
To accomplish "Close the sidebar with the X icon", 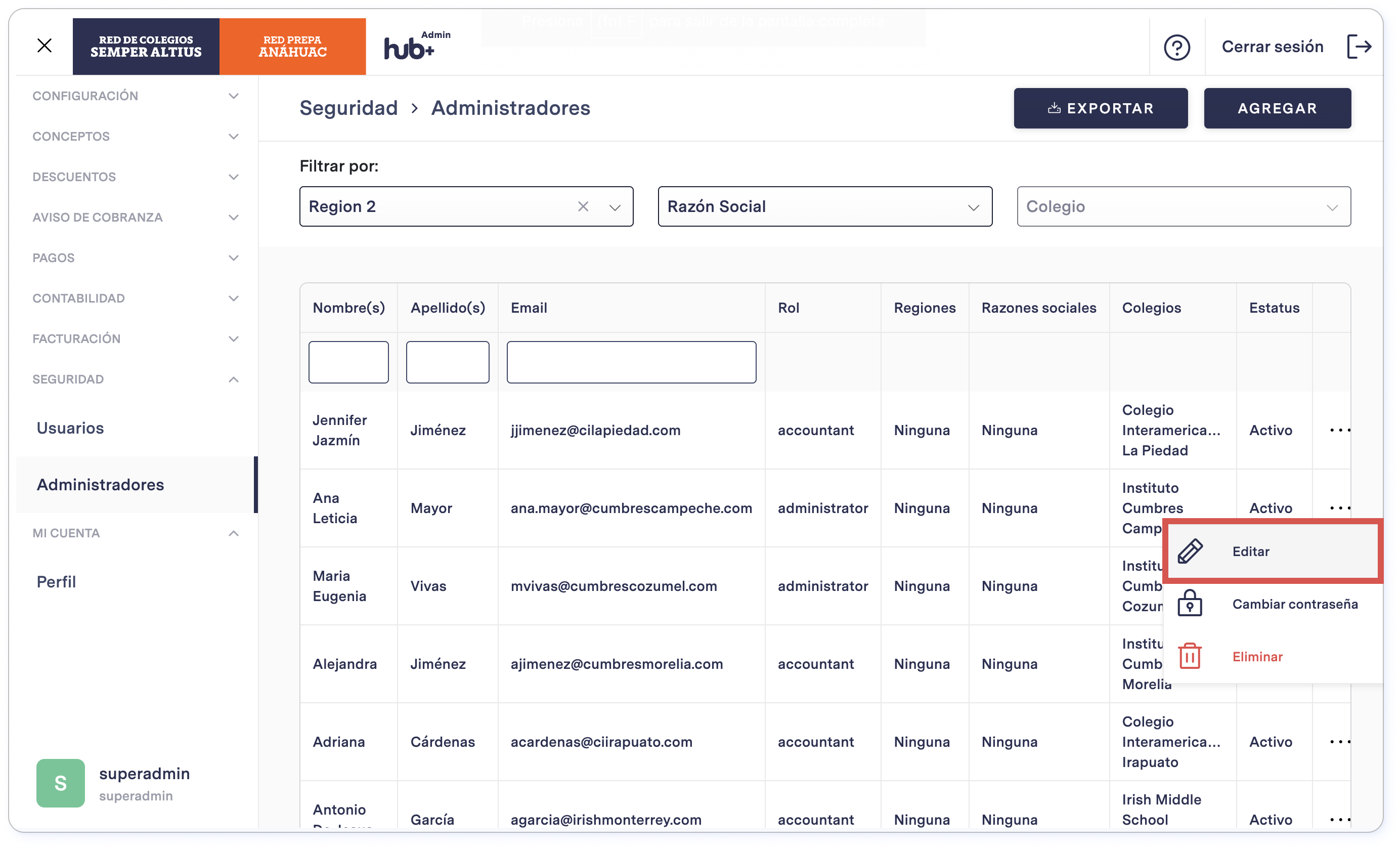I will 45,46.
